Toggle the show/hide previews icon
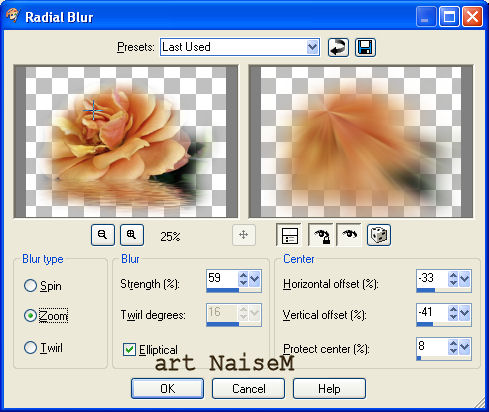 click(x=289, y=235)
